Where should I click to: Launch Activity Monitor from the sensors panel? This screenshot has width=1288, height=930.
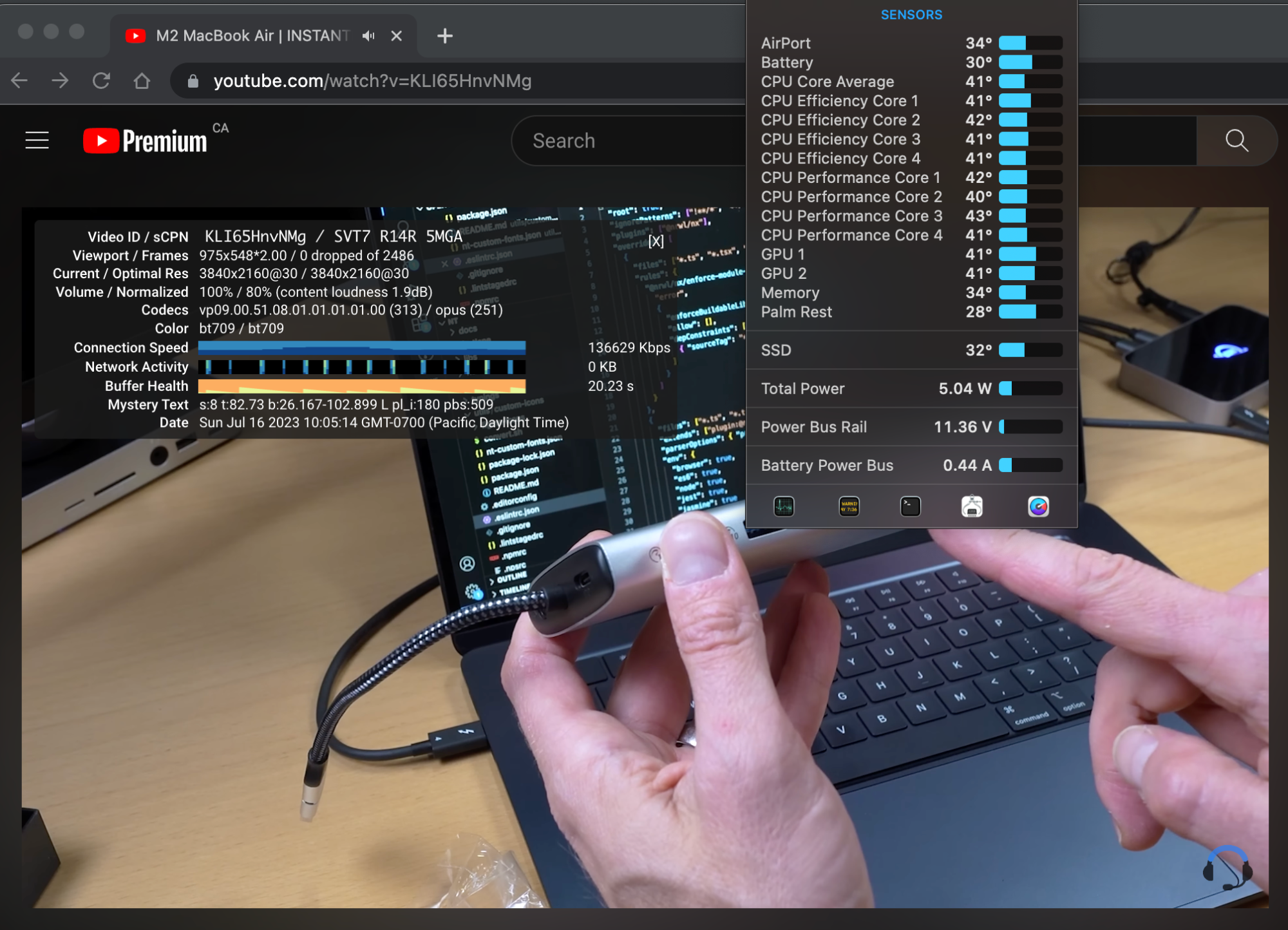[x=784, y=507]
